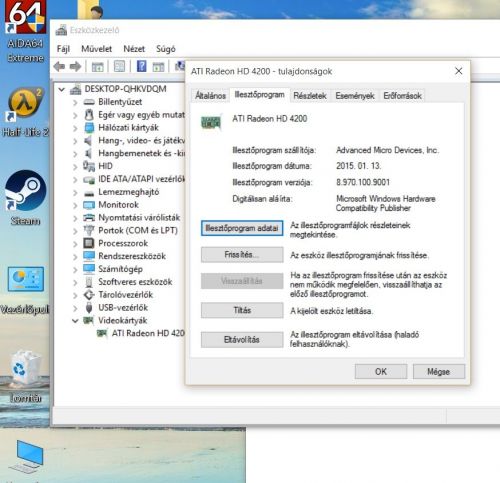
Task: Click the toolbar icon right of help icon
Action: (158, 67)
